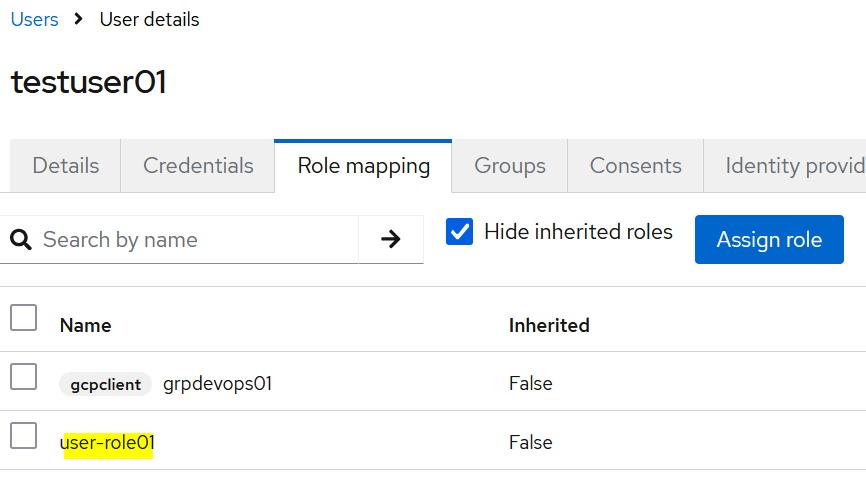The image size is (866, 492).
Task: Click the highlighted user-role01 role name
Action: (108, 443)
